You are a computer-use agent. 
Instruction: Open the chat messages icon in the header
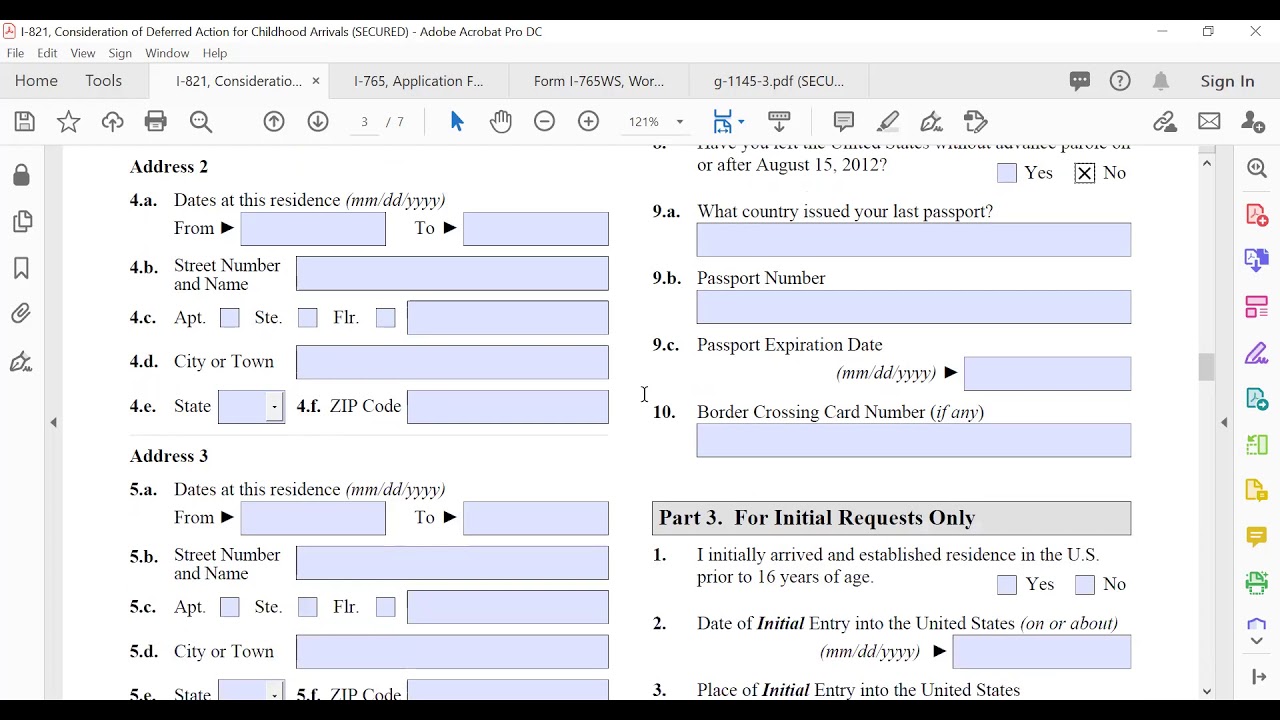[1079, 81]
